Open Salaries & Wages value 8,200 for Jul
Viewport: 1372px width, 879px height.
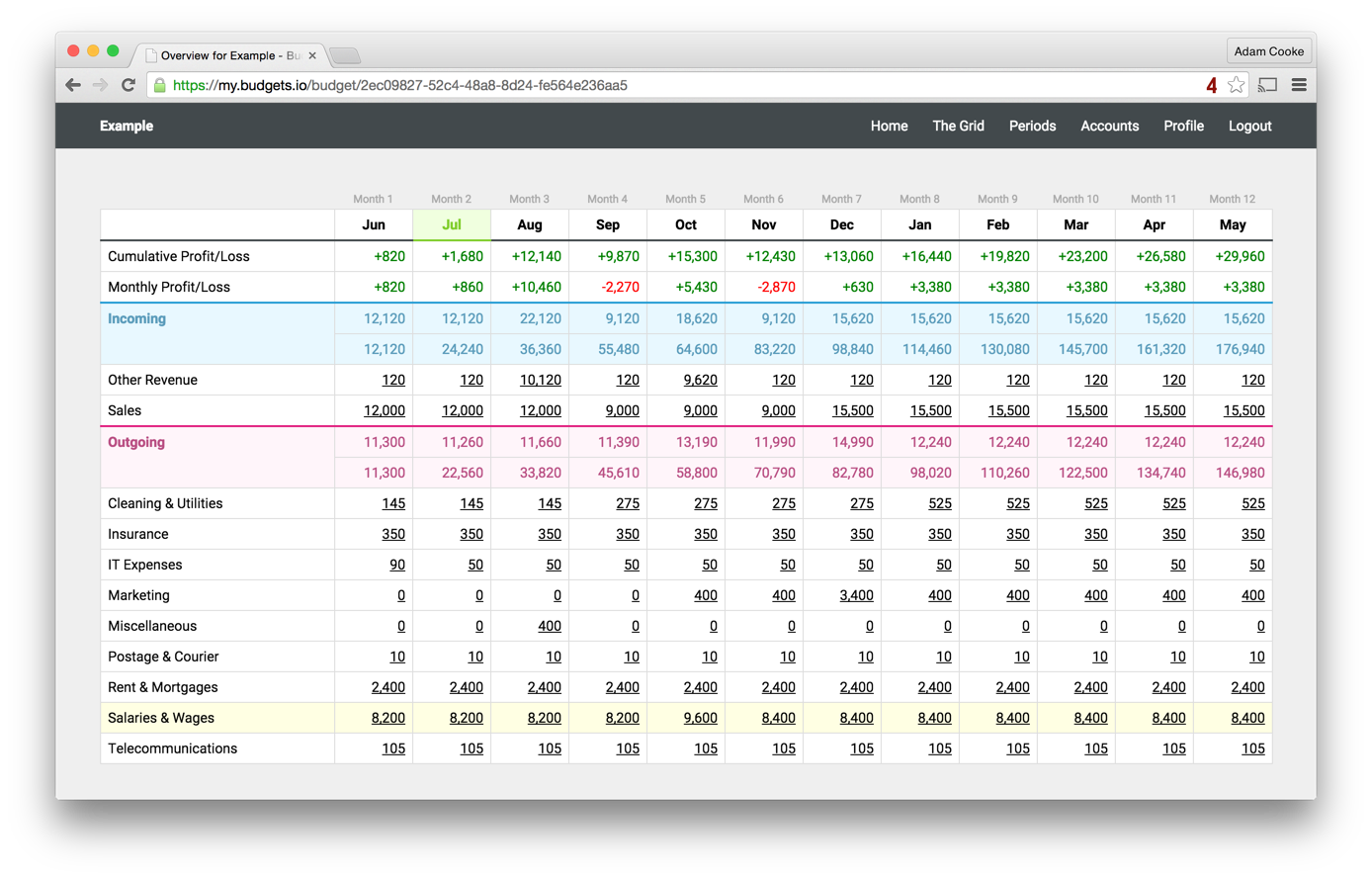point(467,718)
